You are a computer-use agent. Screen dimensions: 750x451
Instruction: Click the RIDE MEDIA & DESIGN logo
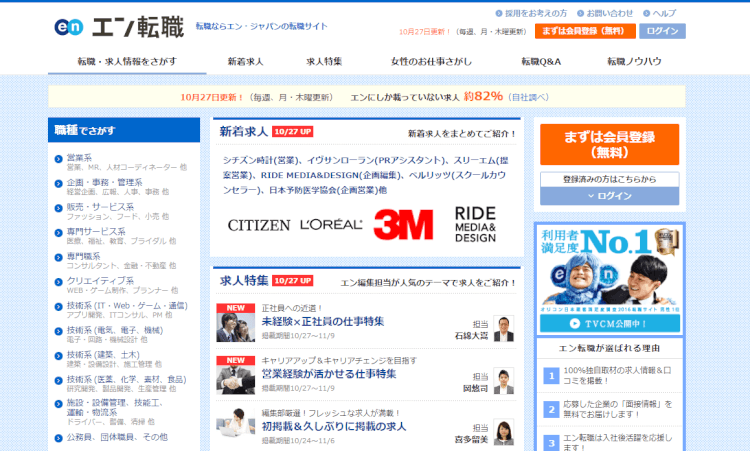pos(475,224)
